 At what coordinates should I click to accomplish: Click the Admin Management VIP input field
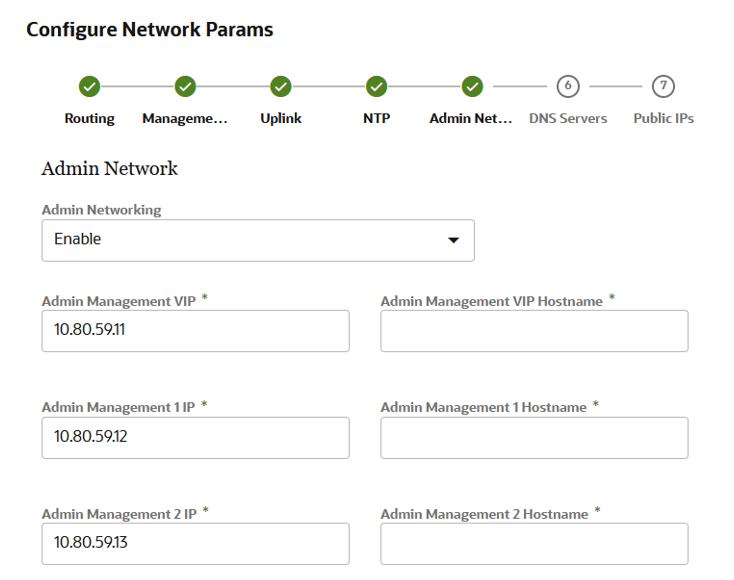click(196, 331)
